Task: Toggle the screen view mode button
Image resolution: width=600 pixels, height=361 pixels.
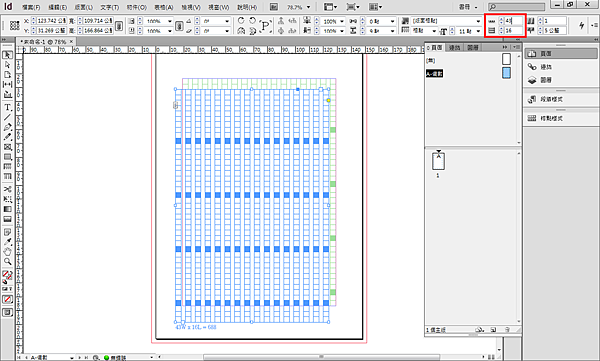Action: click(x=7, y=312)
